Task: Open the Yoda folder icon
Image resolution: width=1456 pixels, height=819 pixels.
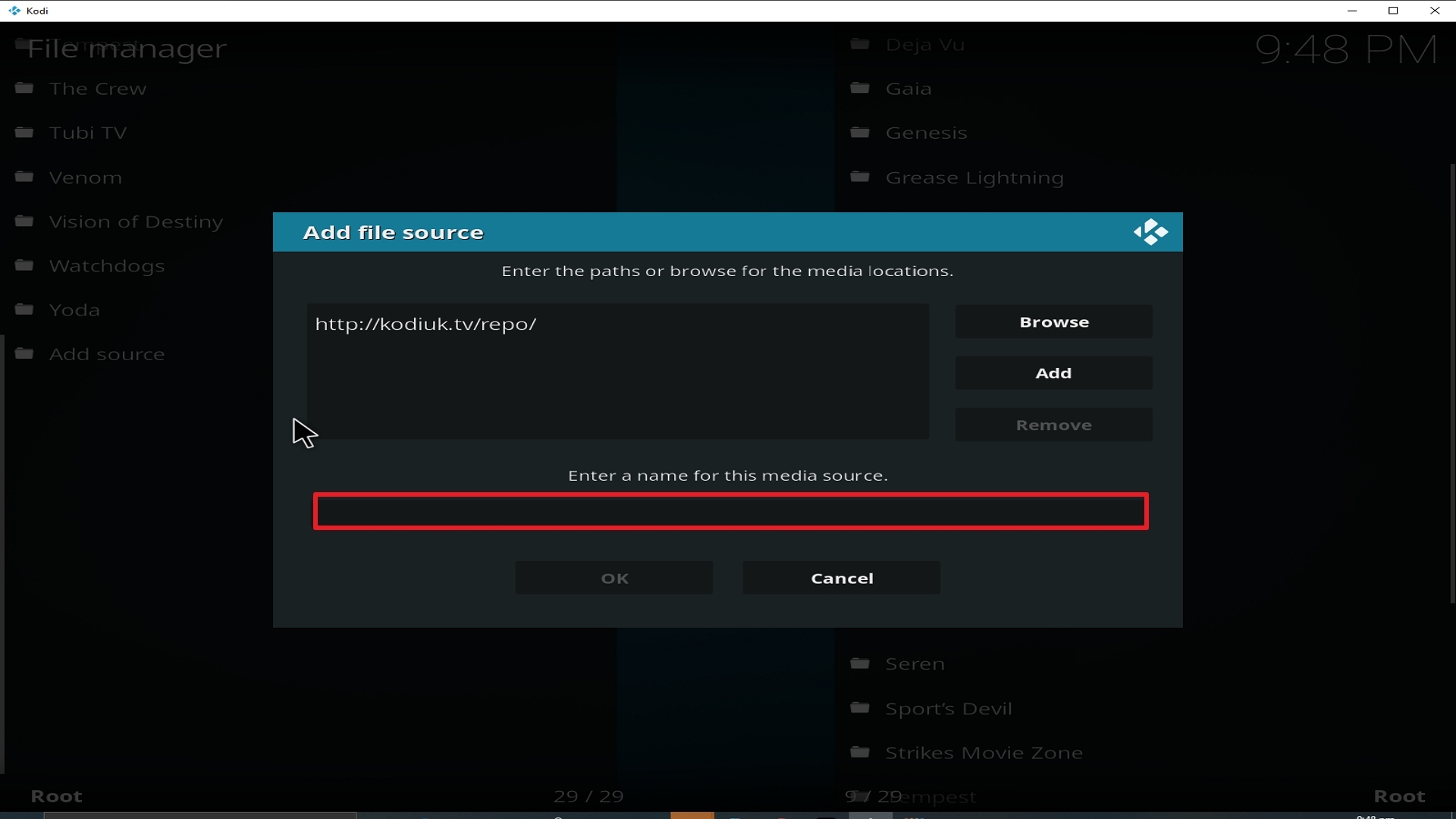Action: pos(24,309)
